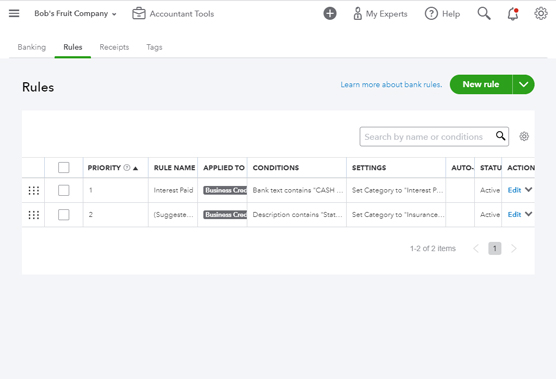
Task: Click magnifier icon inside rules search box
Action: point(500,136)
